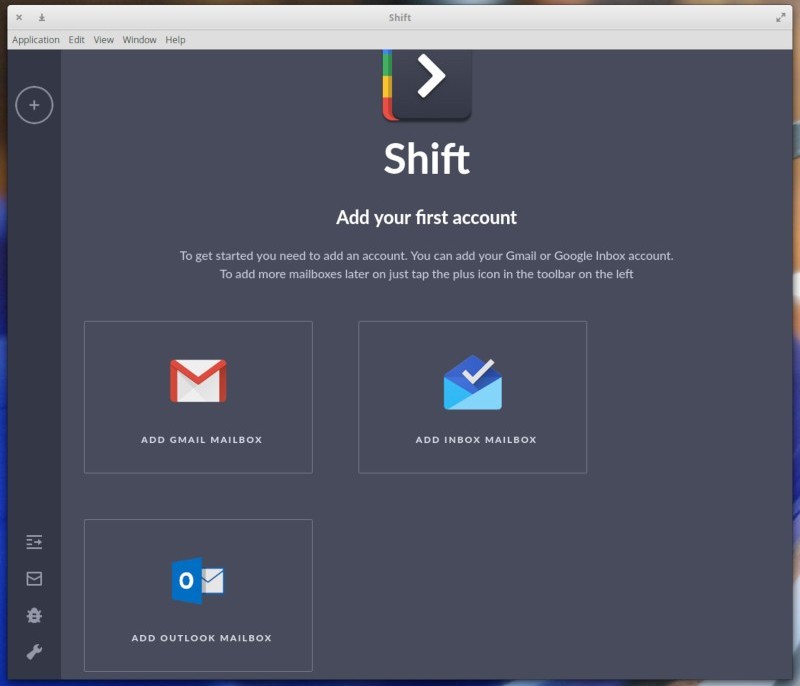Open the sidebar list toggle icon

pyautogui.click(x=34, y=542)
